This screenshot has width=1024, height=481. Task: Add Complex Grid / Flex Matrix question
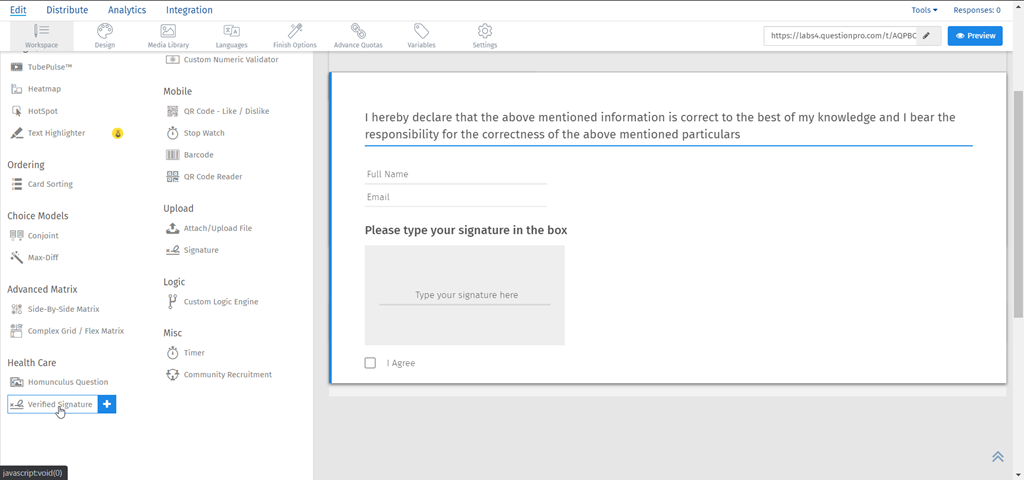pos(67,331)
